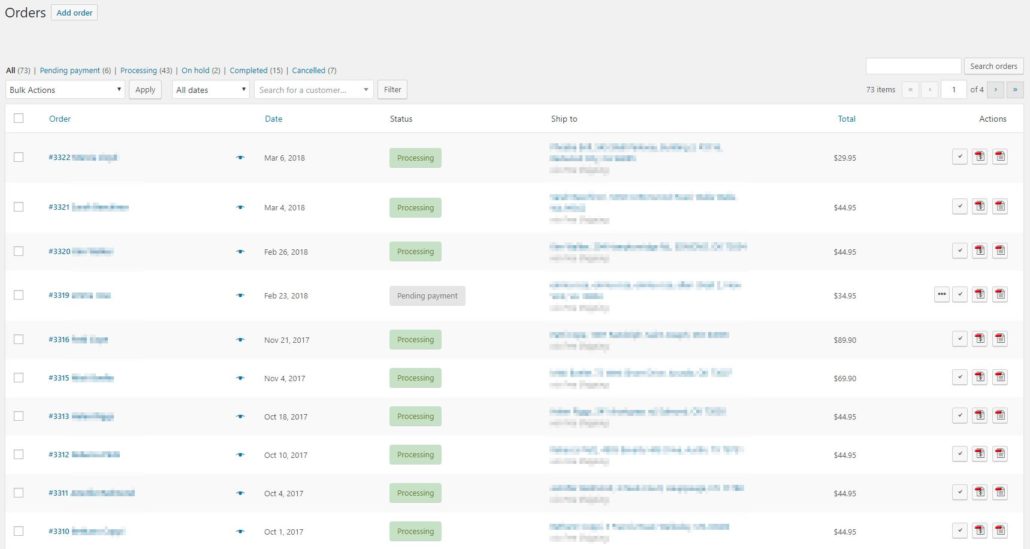Switch to Completed (15) orders view
The height and width of the screenshot is (549, 1030).
pos(248,71)
